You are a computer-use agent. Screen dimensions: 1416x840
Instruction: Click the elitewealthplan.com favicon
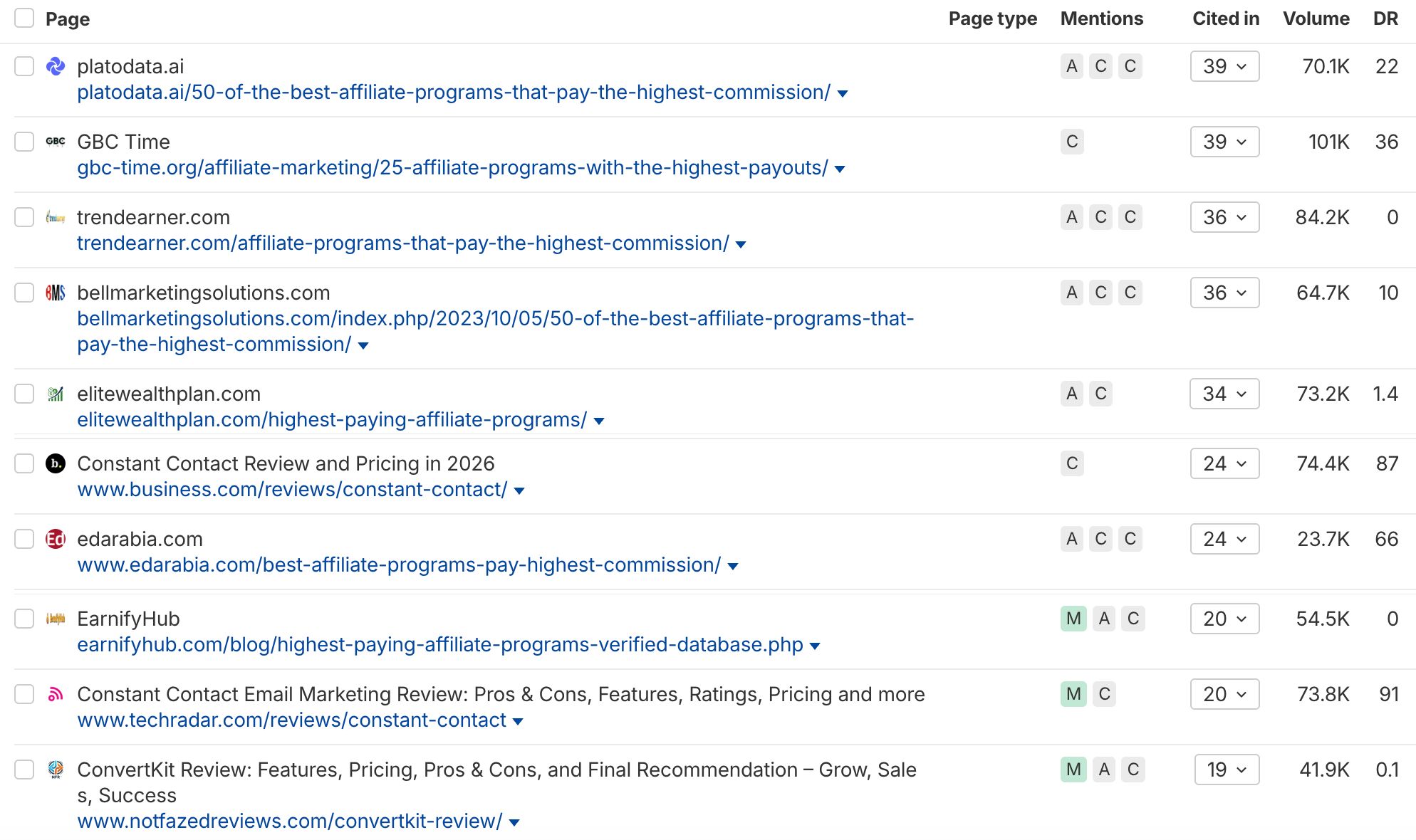(56, 394)
